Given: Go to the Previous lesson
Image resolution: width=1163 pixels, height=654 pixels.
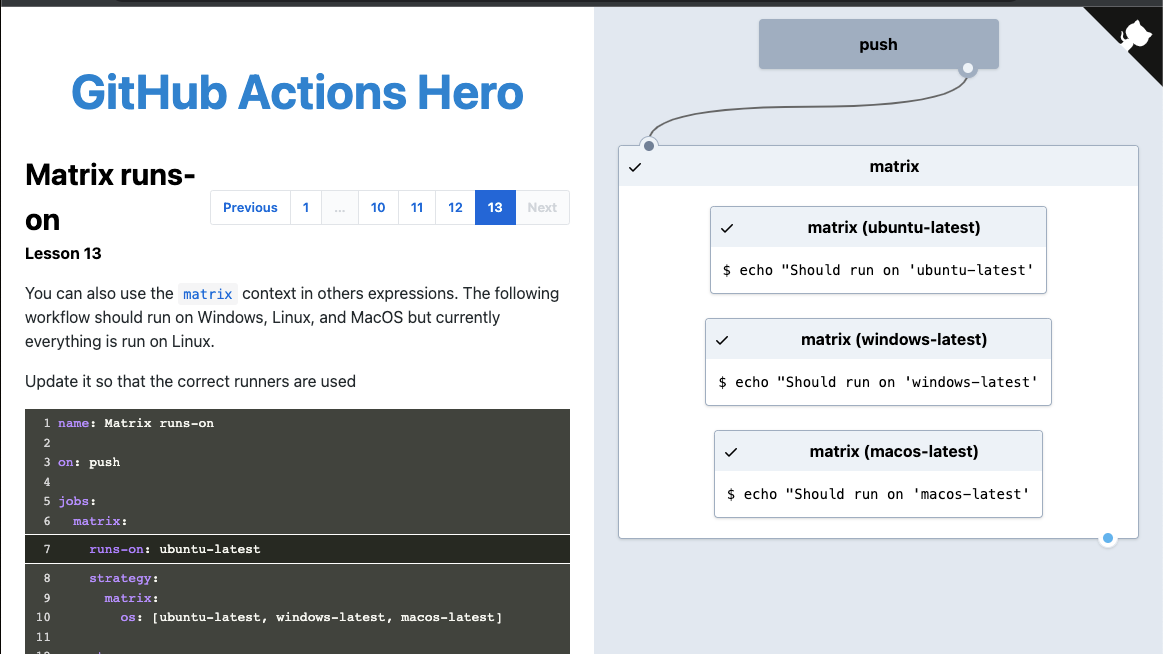Looking at the screenshot, I should point(250,208).
